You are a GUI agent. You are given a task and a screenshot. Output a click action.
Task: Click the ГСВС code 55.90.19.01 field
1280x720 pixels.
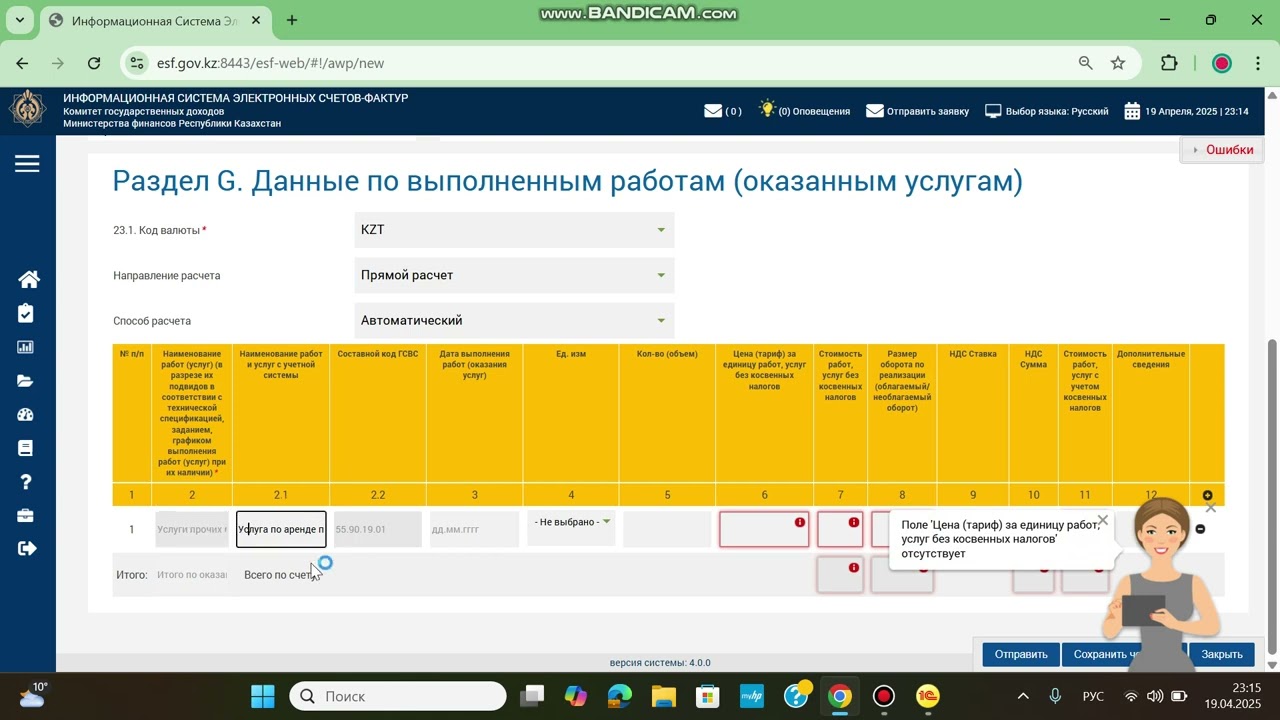pyautogui.click(x=378, y=529)
